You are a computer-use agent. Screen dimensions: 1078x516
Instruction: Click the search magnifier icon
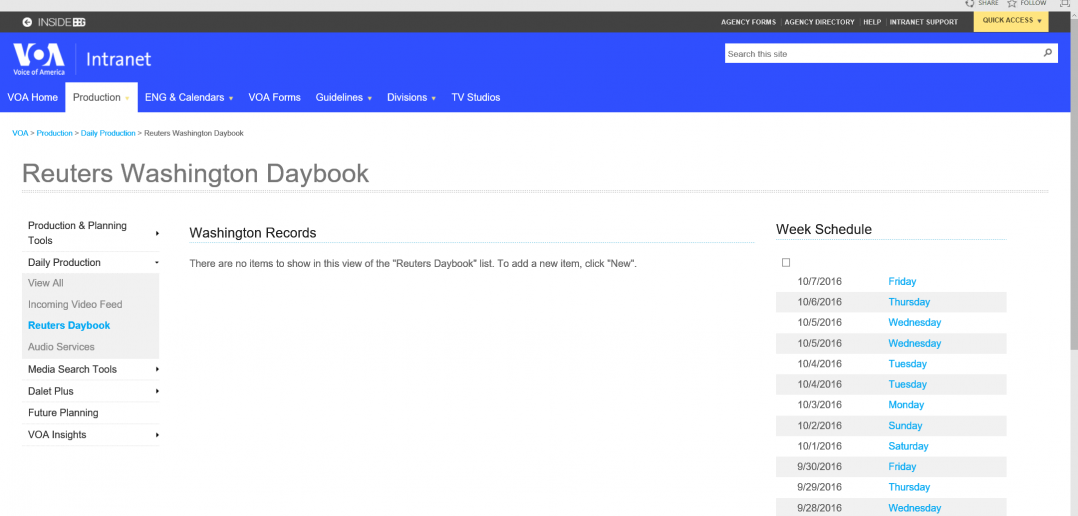pos(1047,53)
